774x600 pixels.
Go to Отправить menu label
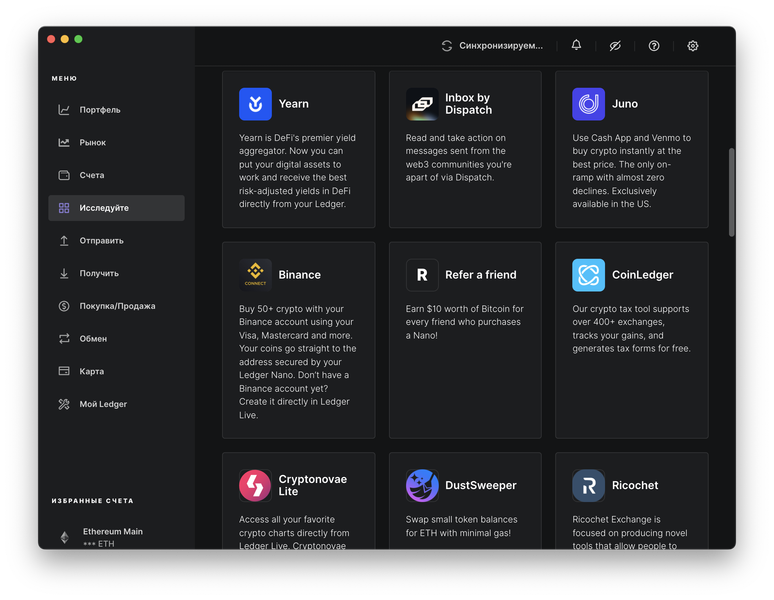pos(102,241)
